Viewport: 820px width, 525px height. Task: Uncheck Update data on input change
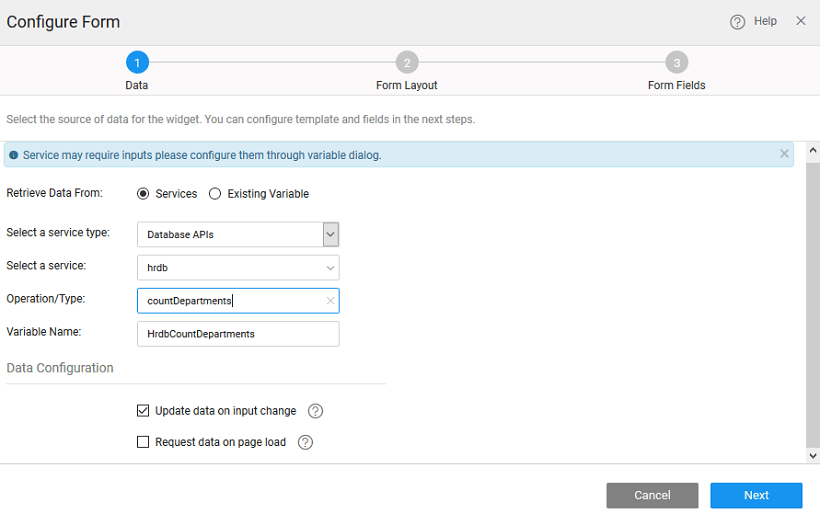[143, 411]
